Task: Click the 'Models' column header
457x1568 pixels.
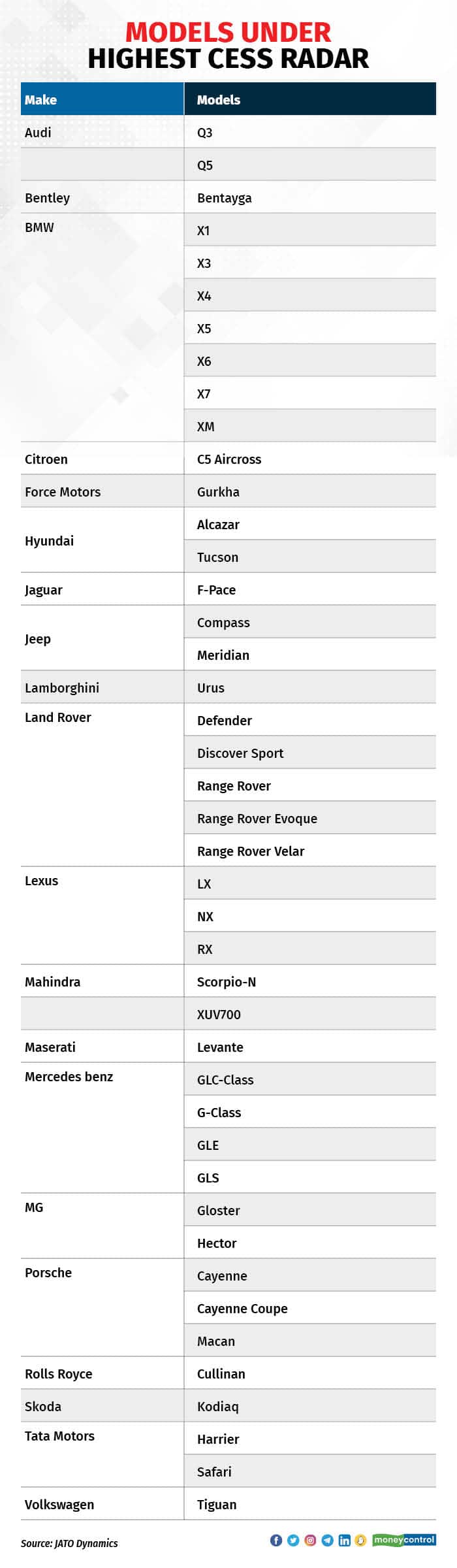Action: click(219, 100)
